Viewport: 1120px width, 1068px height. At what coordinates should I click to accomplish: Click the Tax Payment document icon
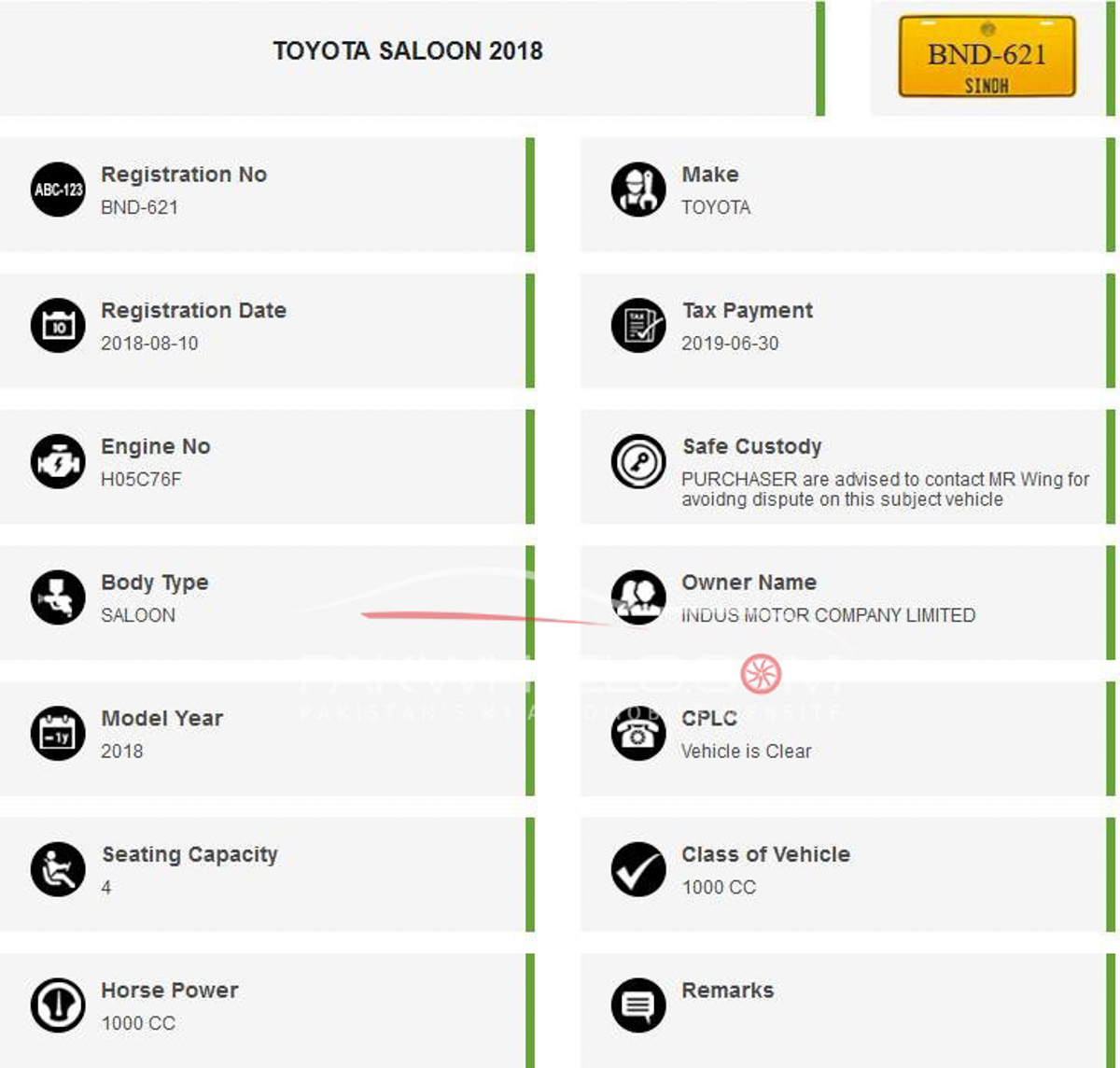click(638, 326)
